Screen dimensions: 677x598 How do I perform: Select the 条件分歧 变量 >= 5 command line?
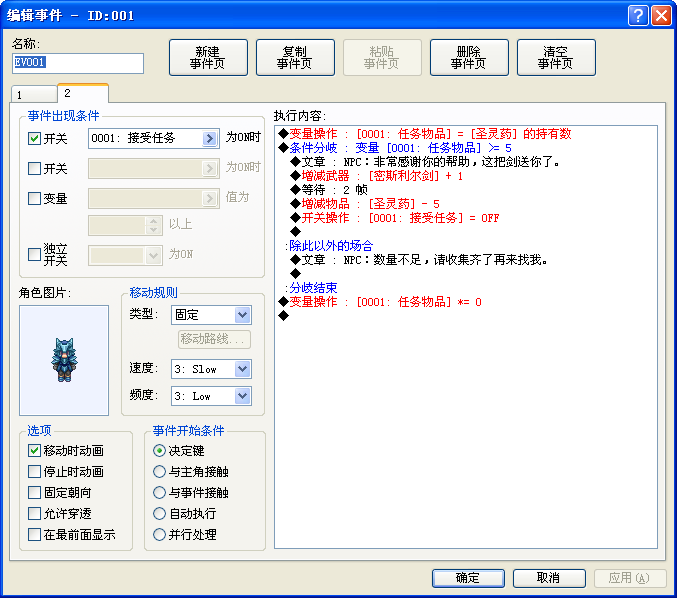click(x=395, y=148)
